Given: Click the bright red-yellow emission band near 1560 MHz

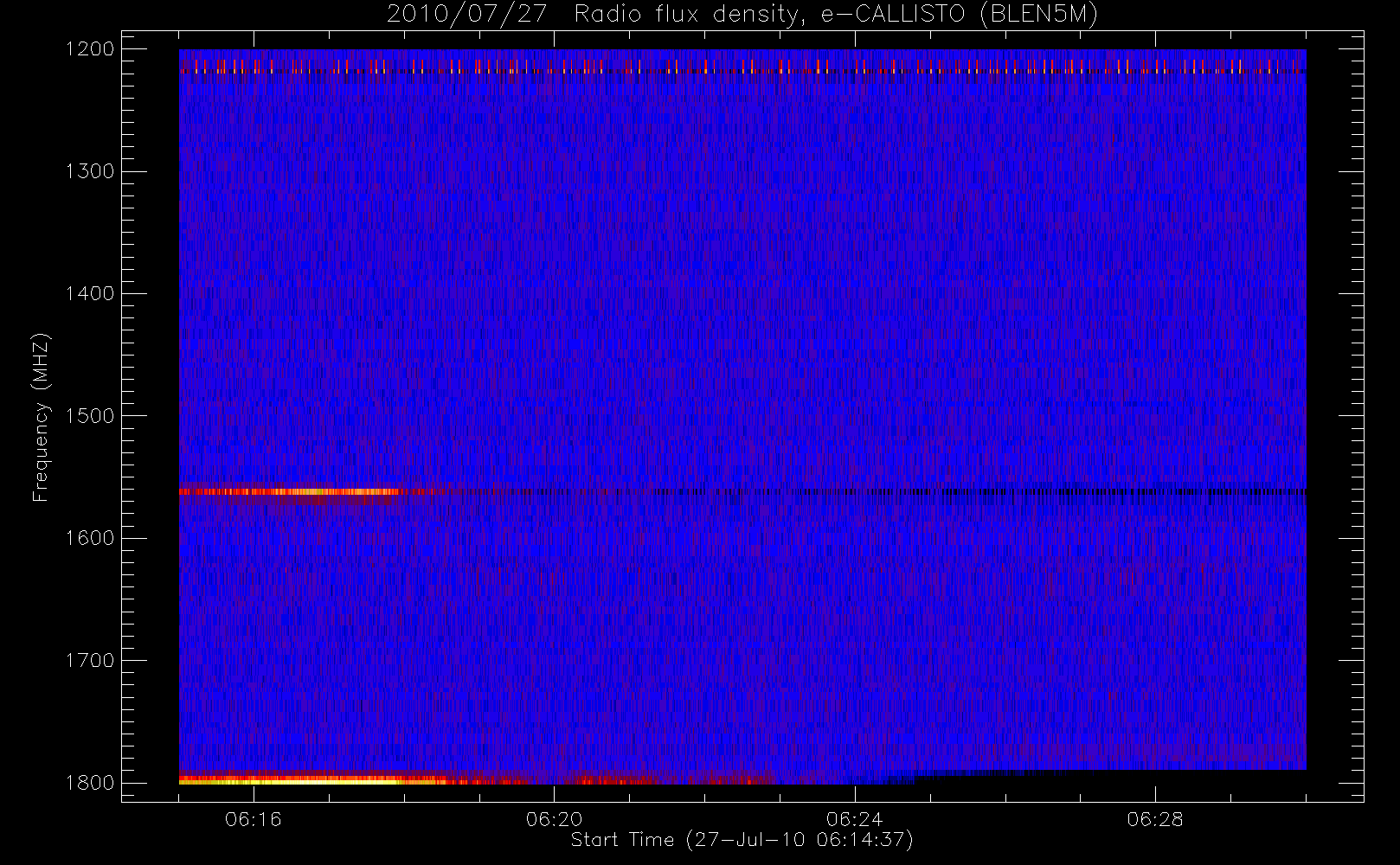Looking at the screenshot, I should click(290, 491).
